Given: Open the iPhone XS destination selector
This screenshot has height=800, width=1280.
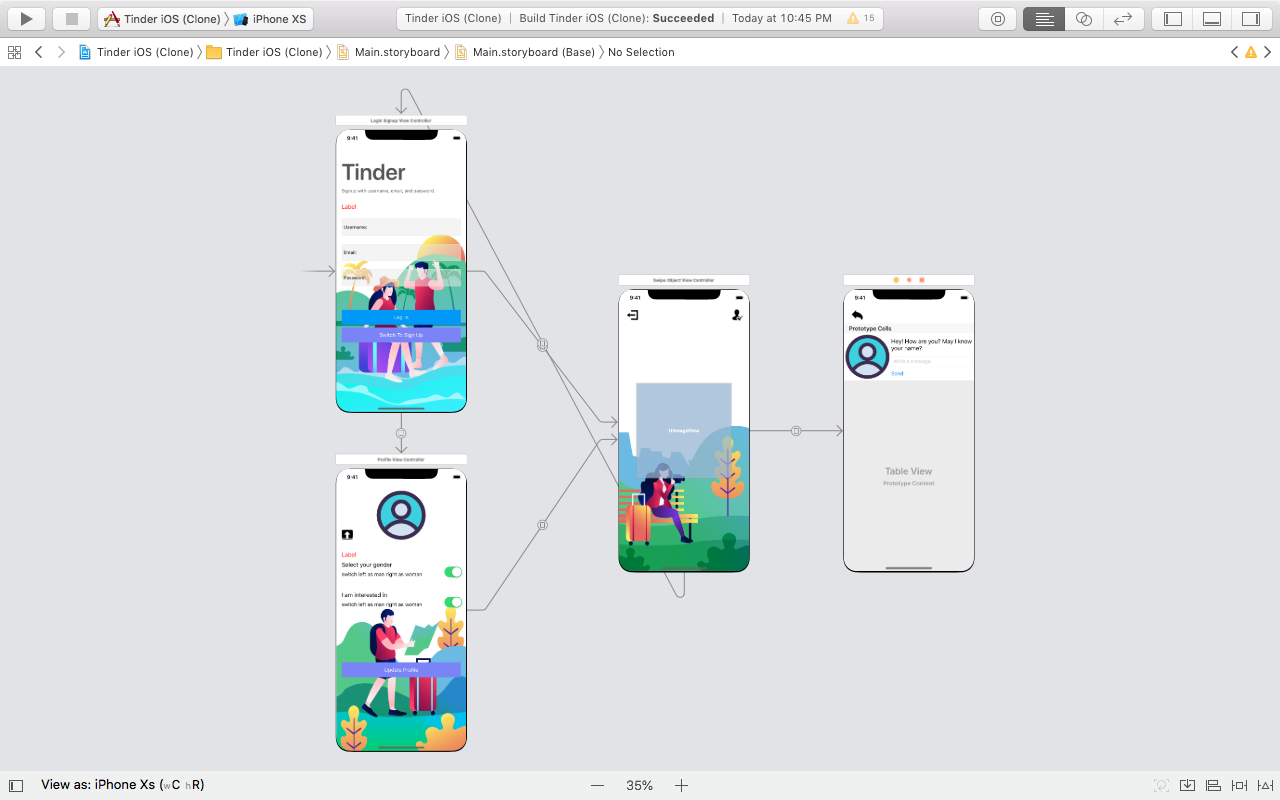Looking at the screenshot, I should tap(270, 19).
